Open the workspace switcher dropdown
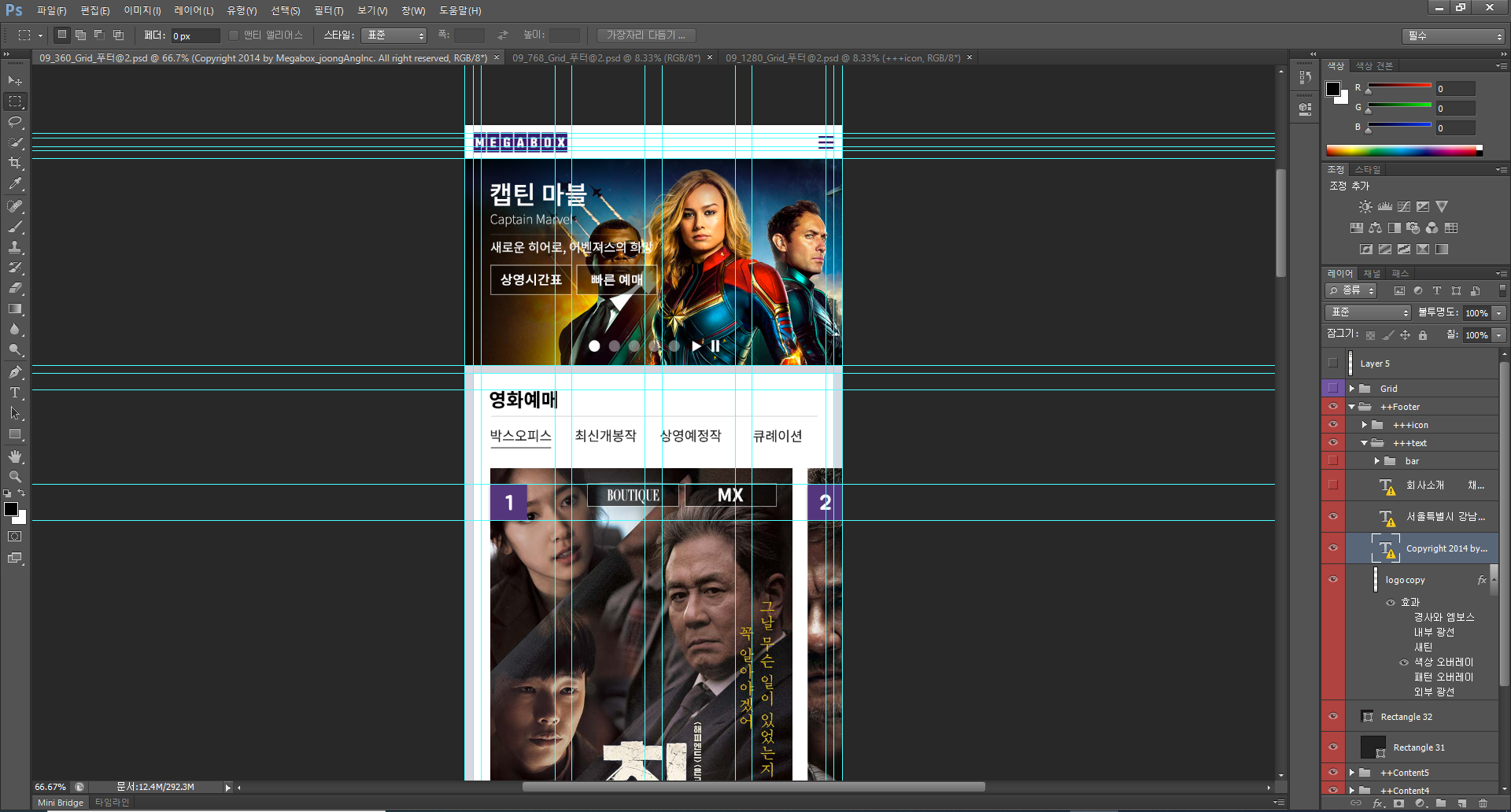The image size is (1511, 812). point(1454,36)
